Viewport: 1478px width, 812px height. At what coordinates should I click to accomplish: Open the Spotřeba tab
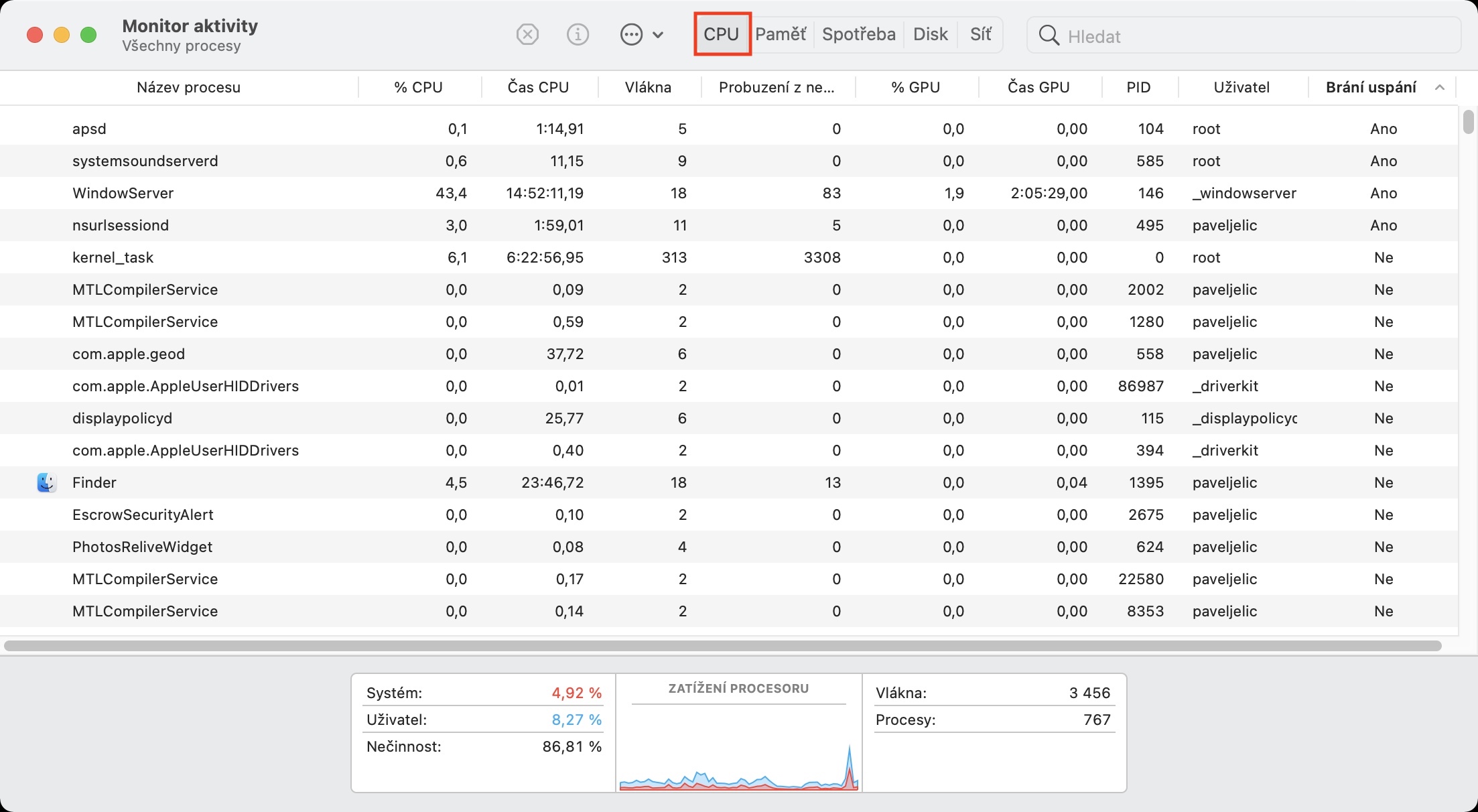tap(858, 34)
